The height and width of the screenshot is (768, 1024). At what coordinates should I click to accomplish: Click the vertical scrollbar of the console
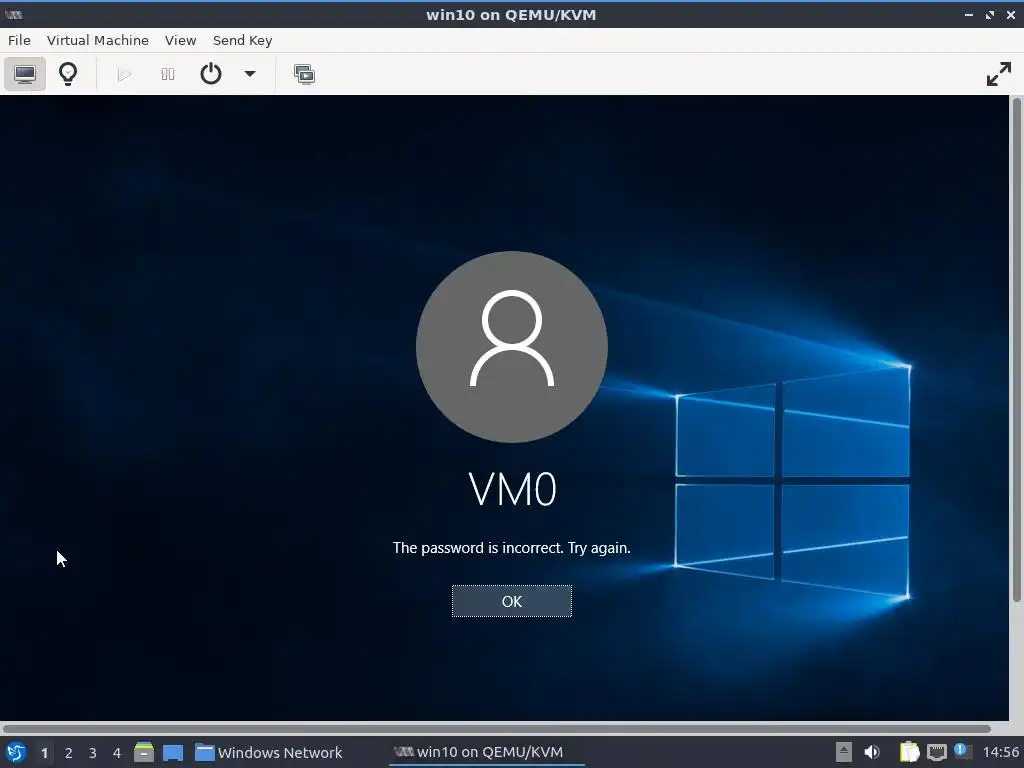[x=1017, y=349]
